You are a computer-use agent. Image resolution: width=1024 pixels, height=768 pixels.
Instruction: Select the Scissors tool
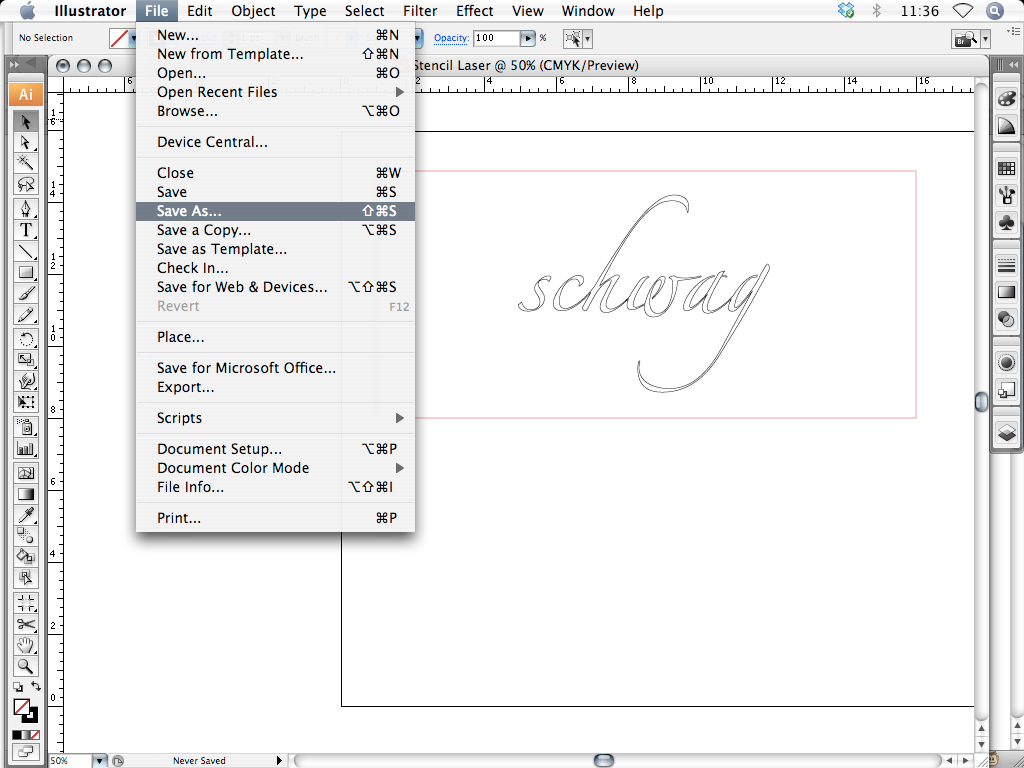[25, 624]
